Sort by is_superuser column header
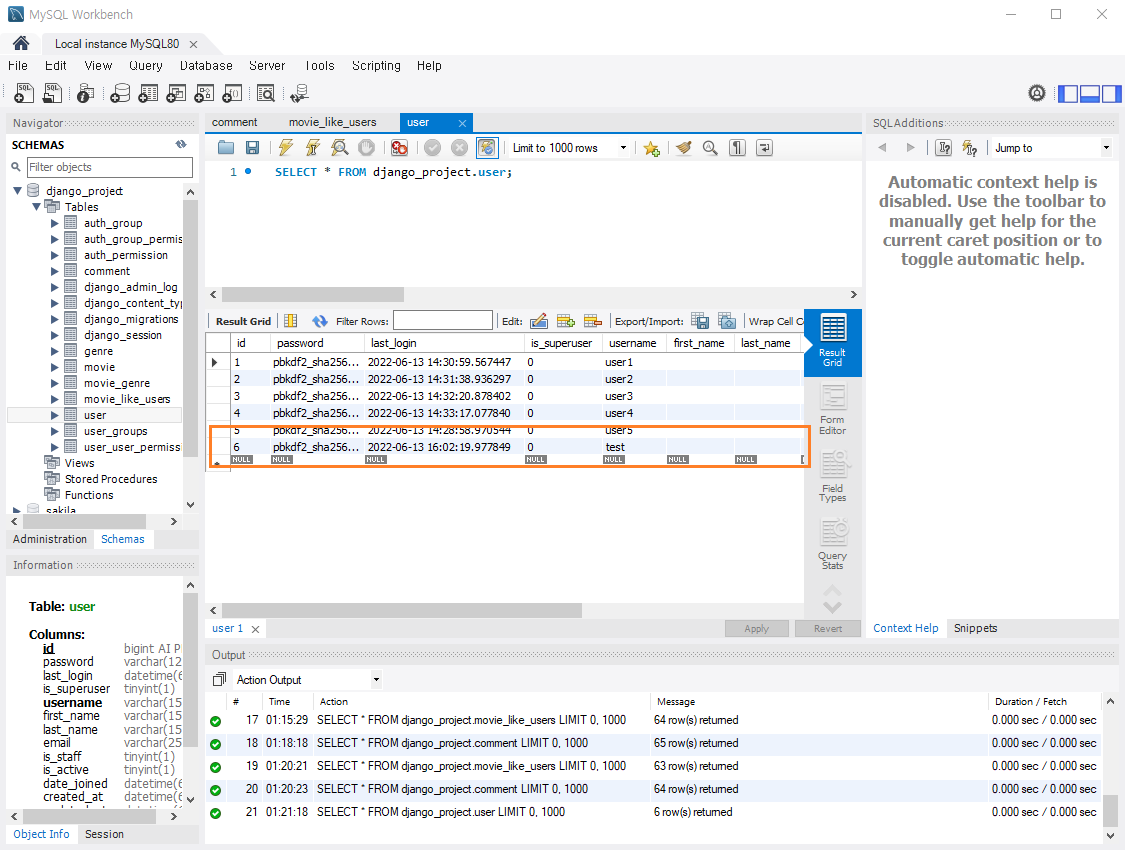Screen dimensions: 1125x850 coord(561,343)
